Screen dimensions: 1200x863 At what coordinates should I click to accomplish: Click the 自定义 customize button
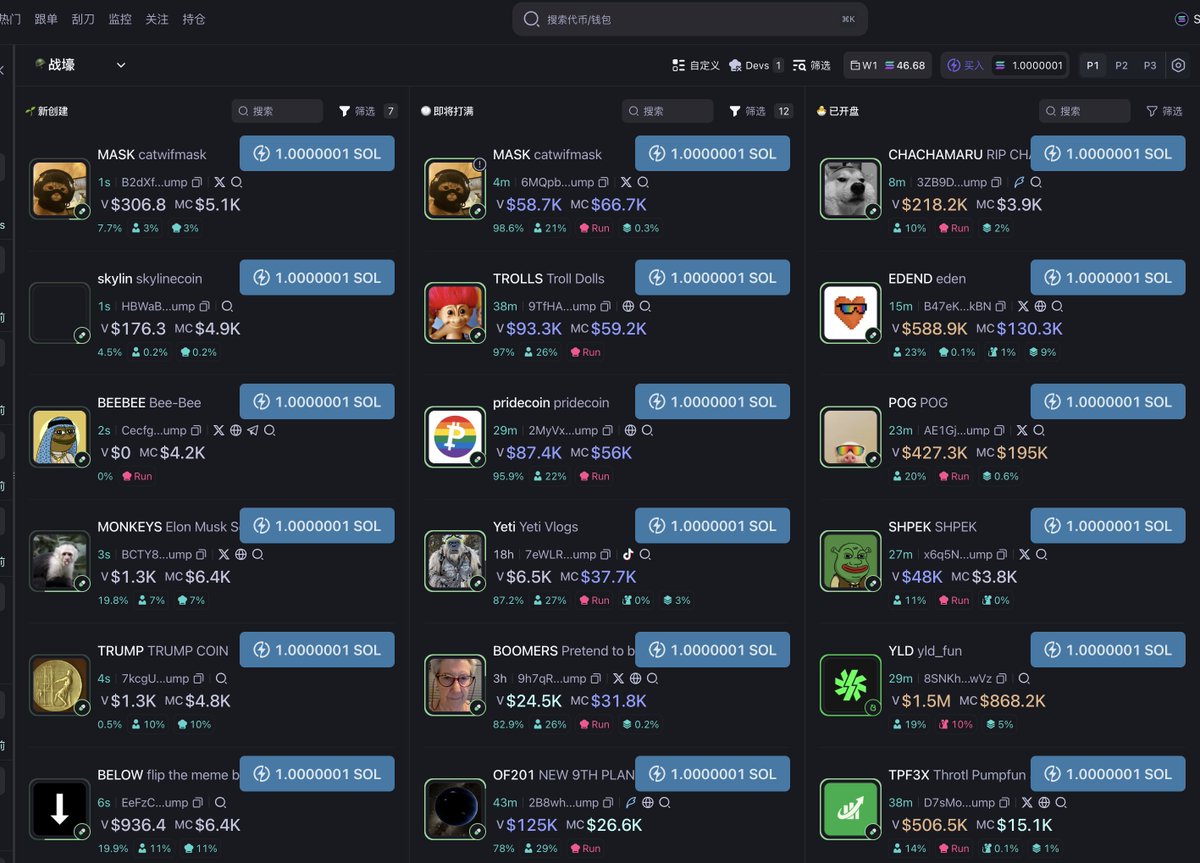696,65
